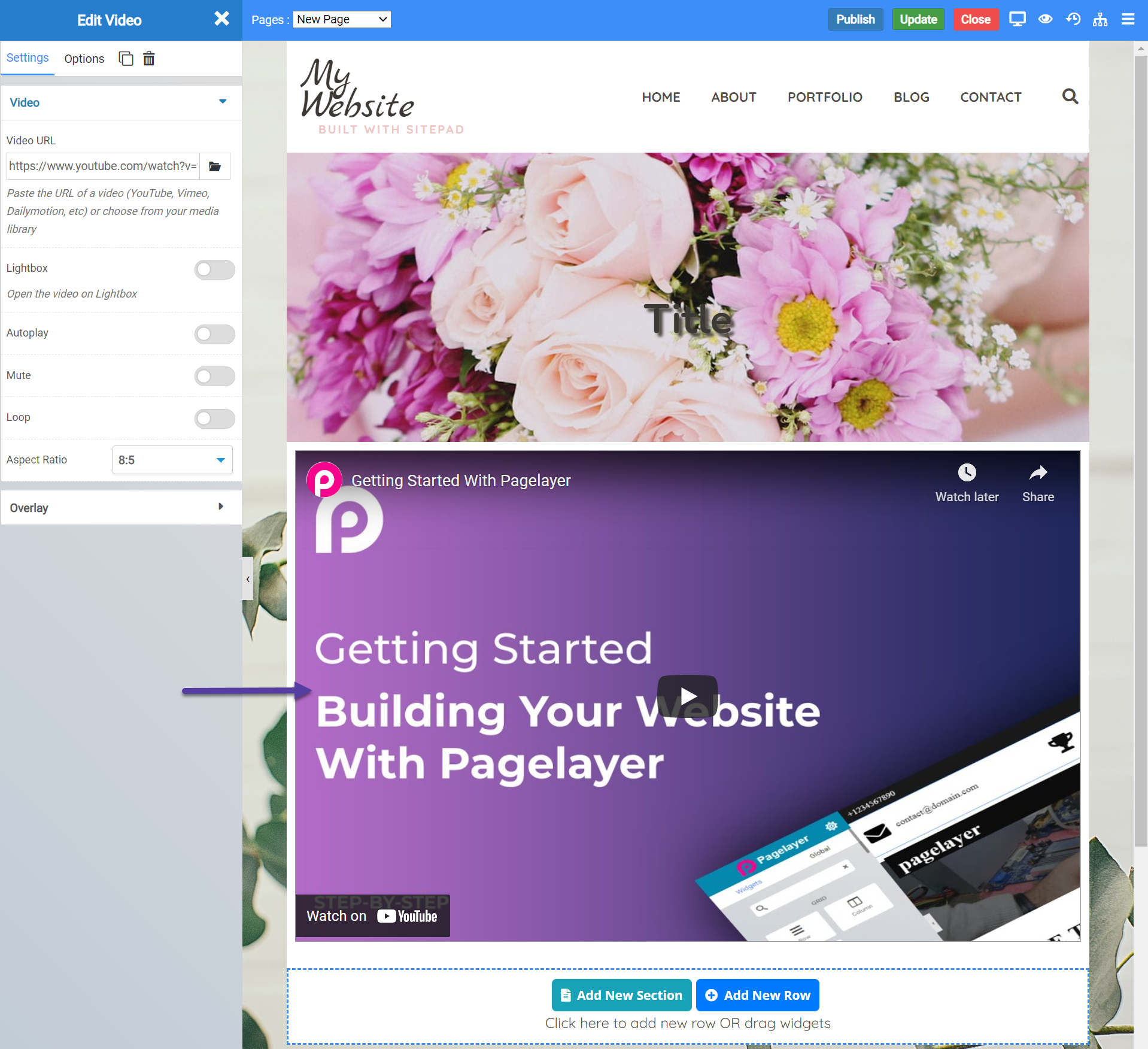Image resolution: width=1148 pixels, height=1049 pixels.
Task: Click the copy widget icon
Action: [126, 59]
